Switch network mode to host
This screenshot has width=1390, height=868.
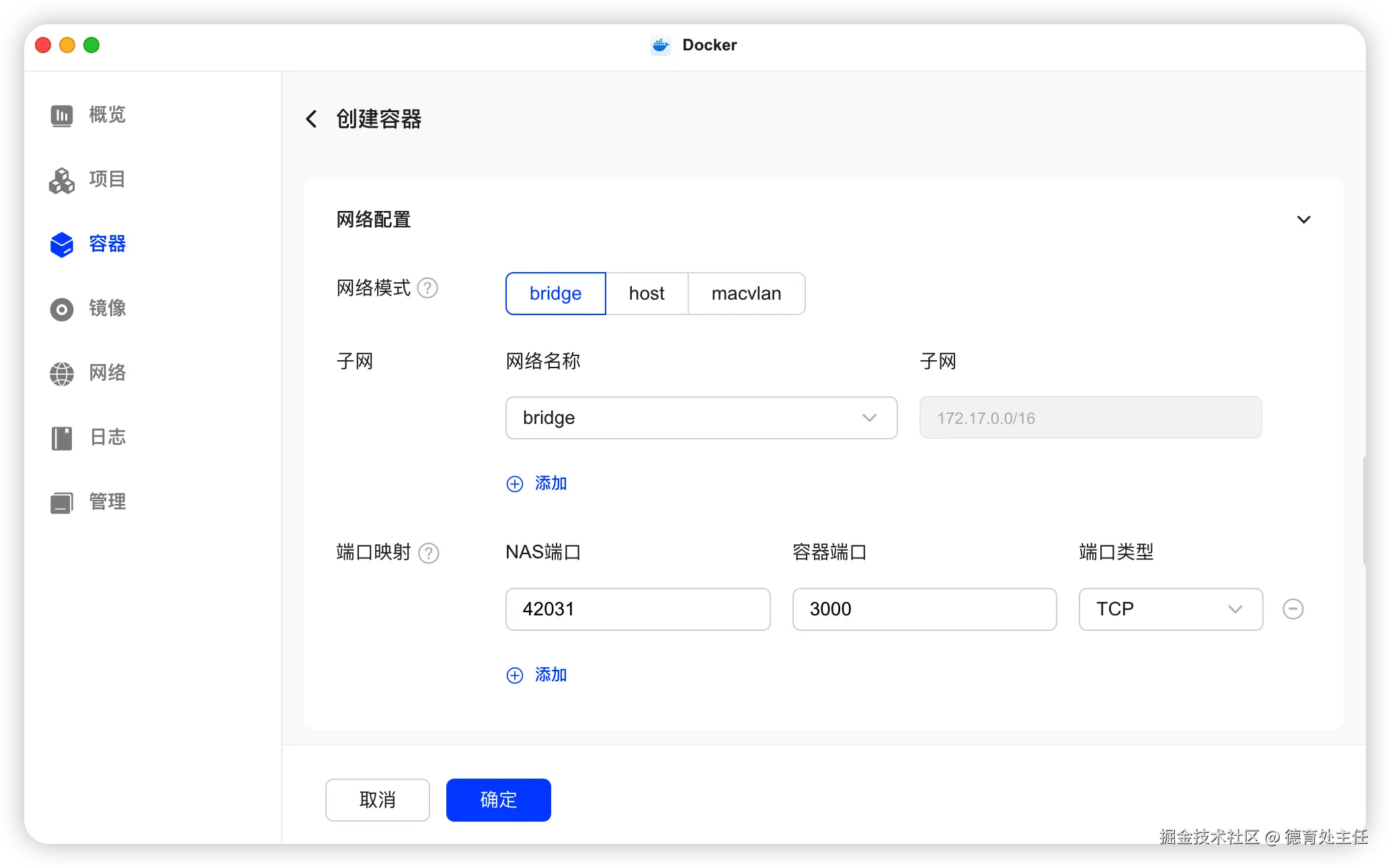tap(647, 294)
